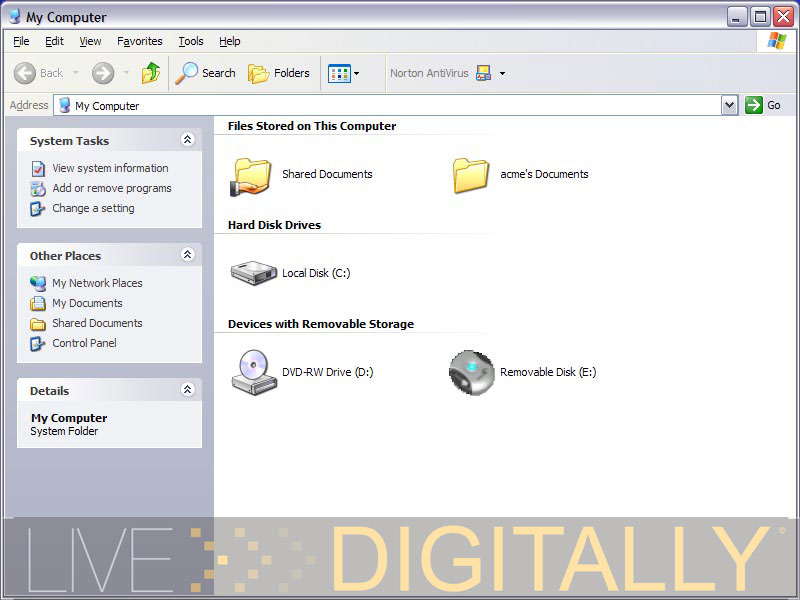Select the DVD-RW Drive (D:) icon
The height and width of the screenshot is (600, 800).
point(254,372)
